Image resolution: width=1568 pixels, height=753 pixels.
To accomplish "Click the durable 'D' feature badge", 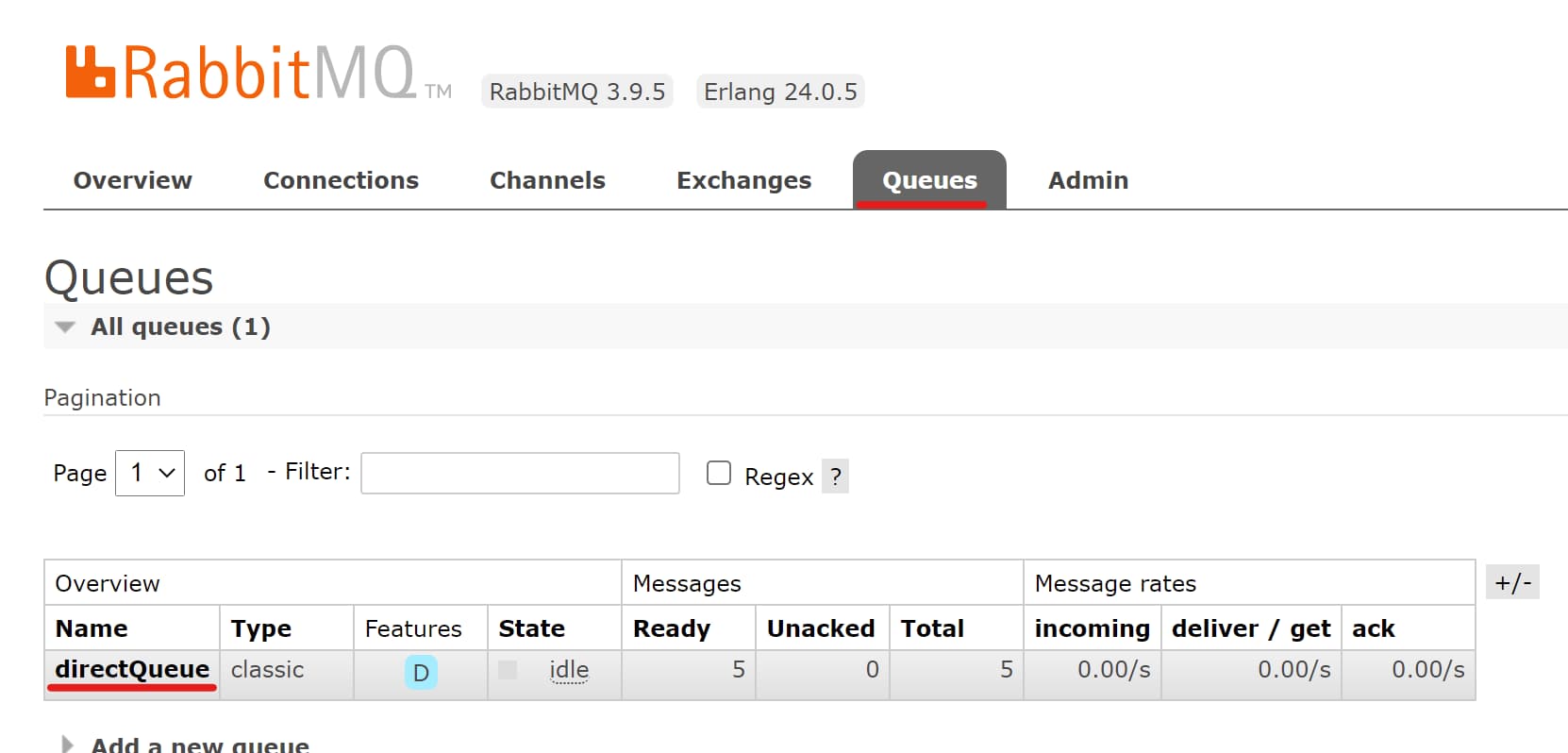I will pos(421,673).
